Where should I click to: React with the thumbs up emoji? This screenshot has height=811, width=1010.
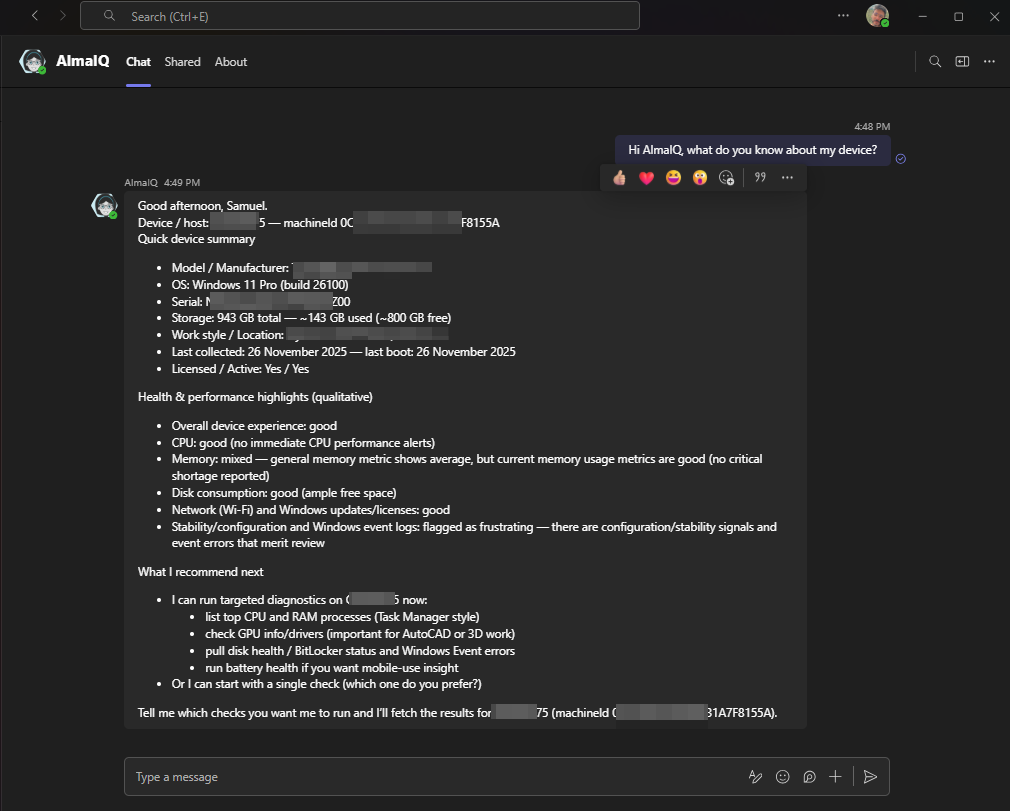[x=619, y=178]
